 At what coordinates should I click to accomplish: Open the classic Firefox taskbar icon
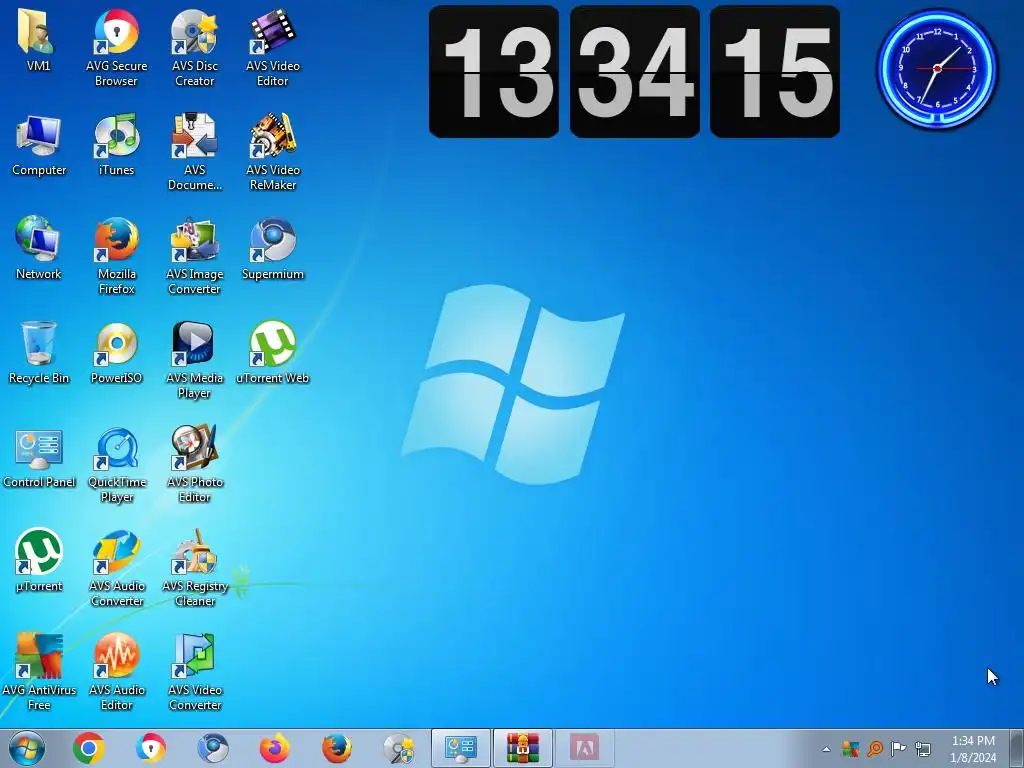[337, 748]
